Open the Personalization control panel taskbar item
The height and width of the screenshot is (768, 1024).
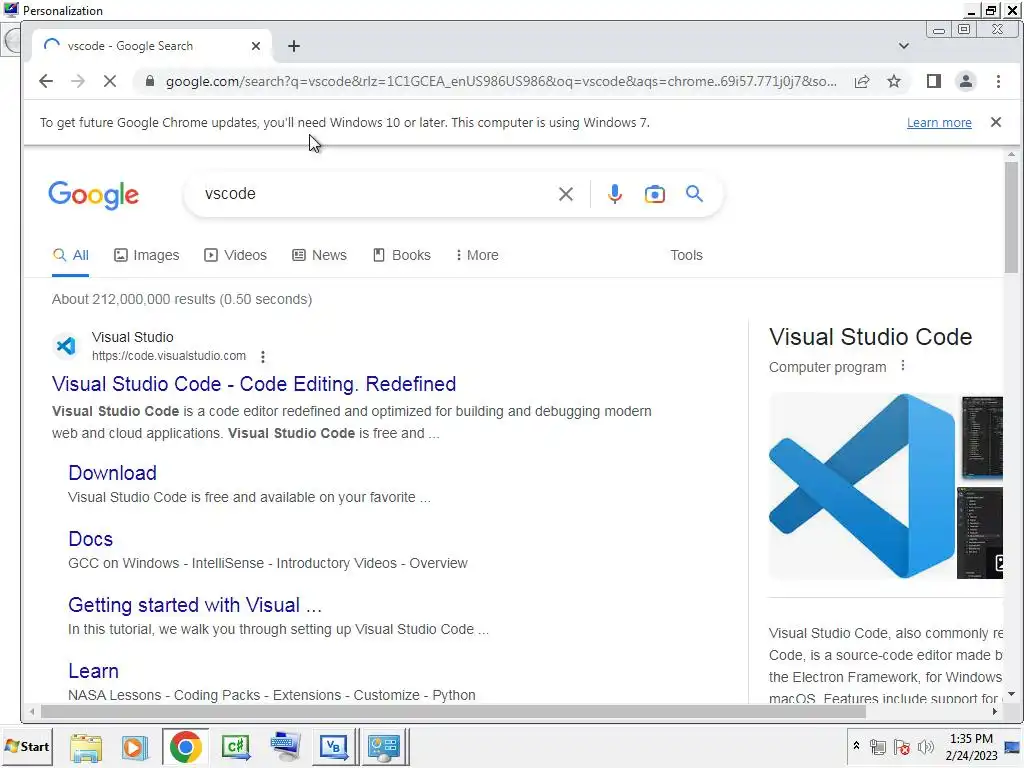tap(385, 747)
